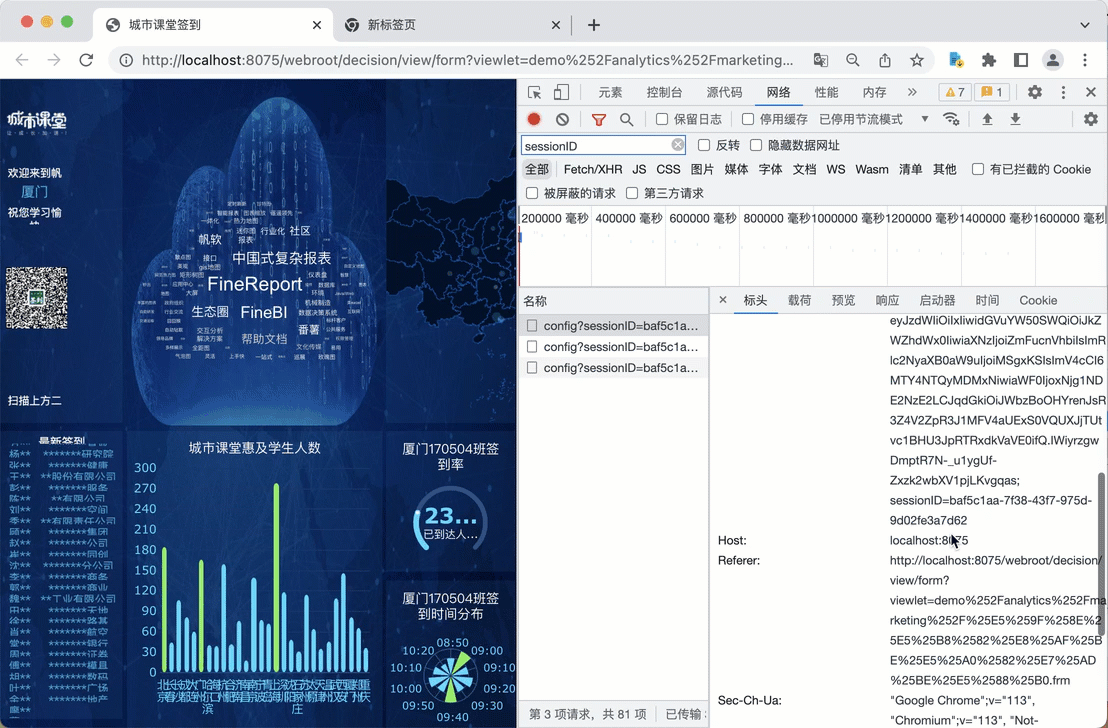Clear the network log
This screenshot has width=1108, height=728.
(562, 119)
